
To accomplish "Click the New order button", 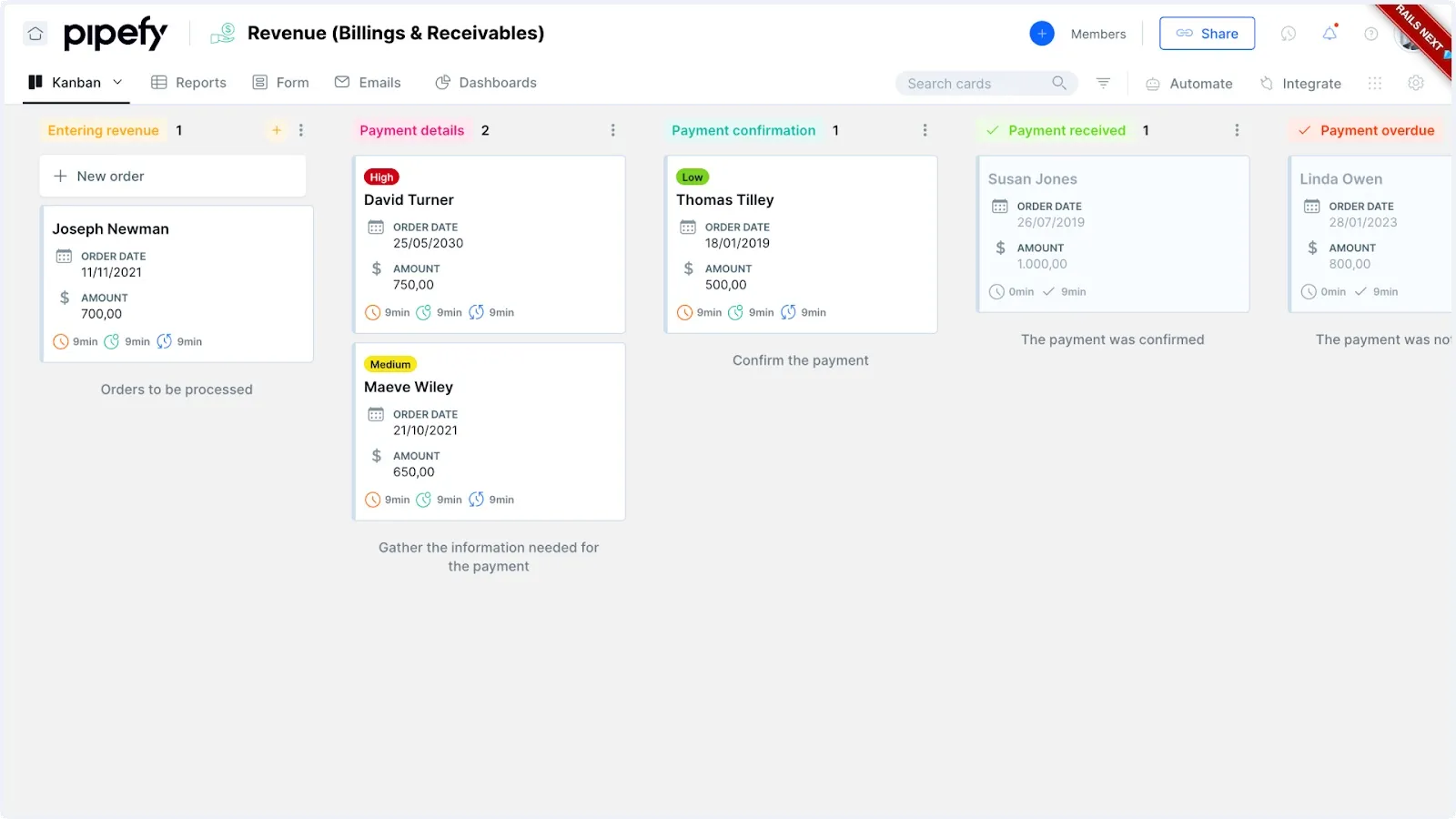I will coord(172,176).
